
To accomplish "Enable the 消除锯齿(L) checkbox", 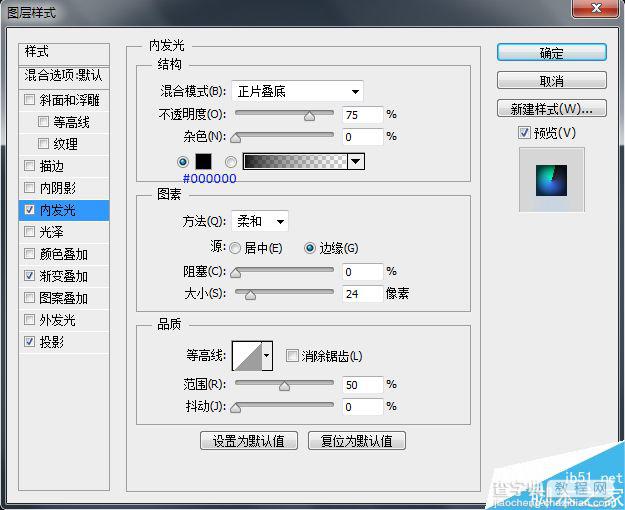I will [292, 355].
